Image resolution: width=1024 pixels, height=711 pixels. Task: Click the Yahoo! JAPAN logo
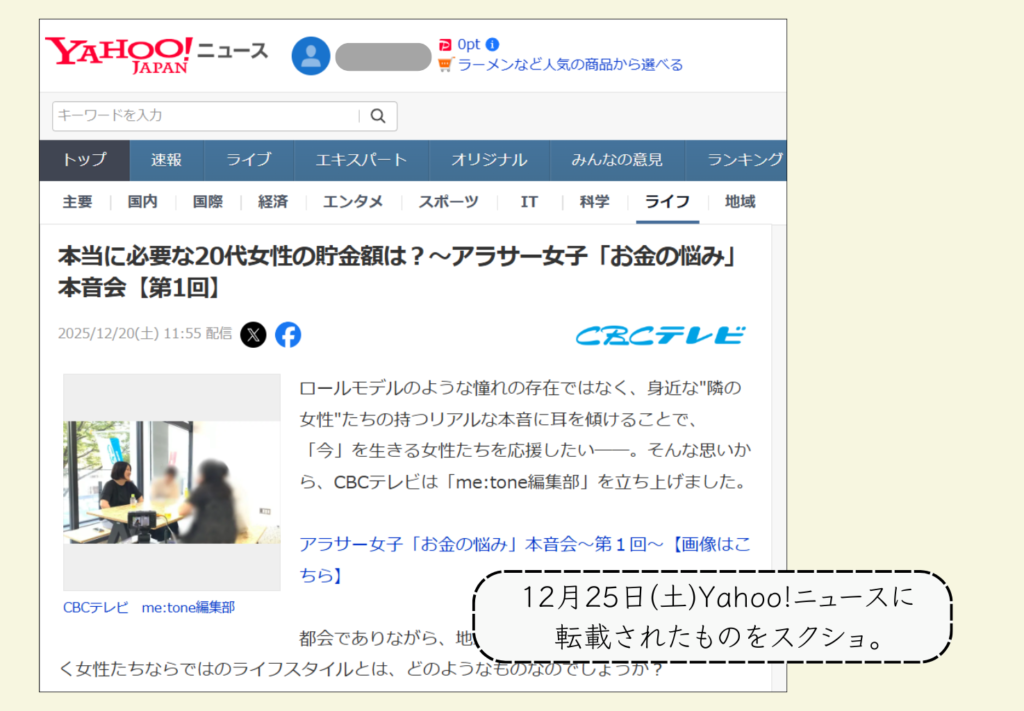[119, 55]
